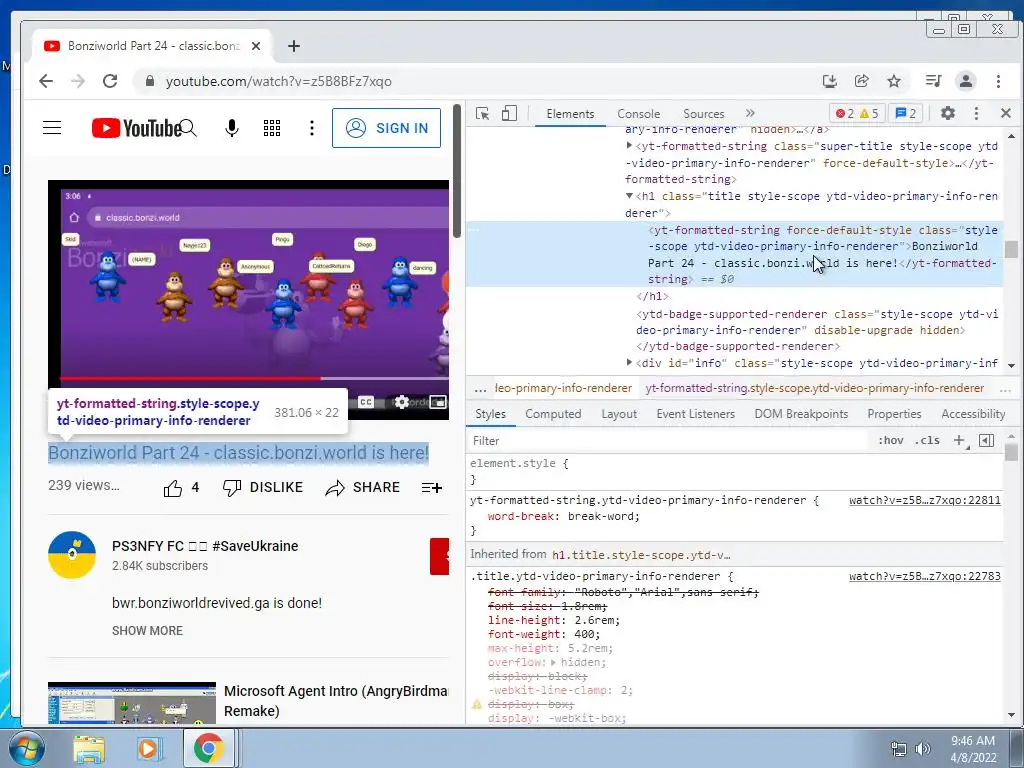Open the Layout tab
Image resolution: width=1024 pixels, height=768 pixels.
619,414
